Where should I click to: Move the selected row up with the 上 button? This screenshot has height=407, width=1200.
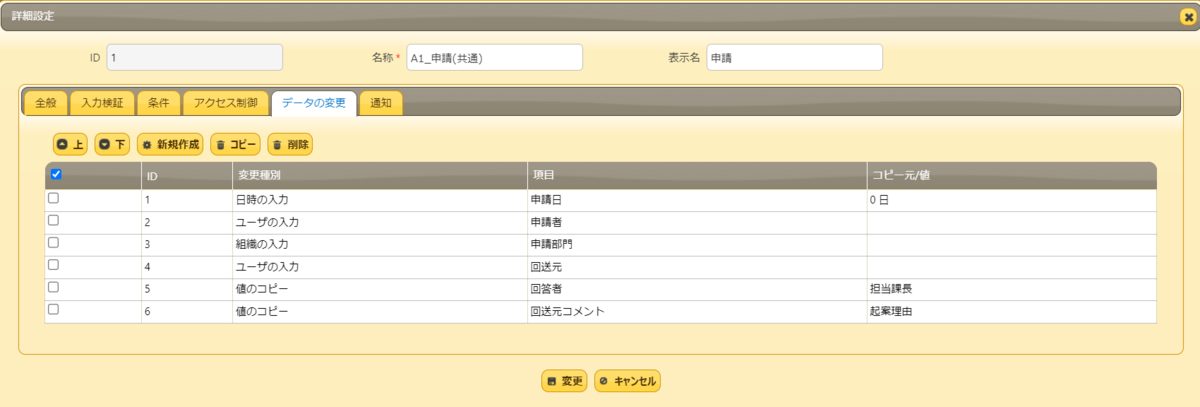click(71, 144)
